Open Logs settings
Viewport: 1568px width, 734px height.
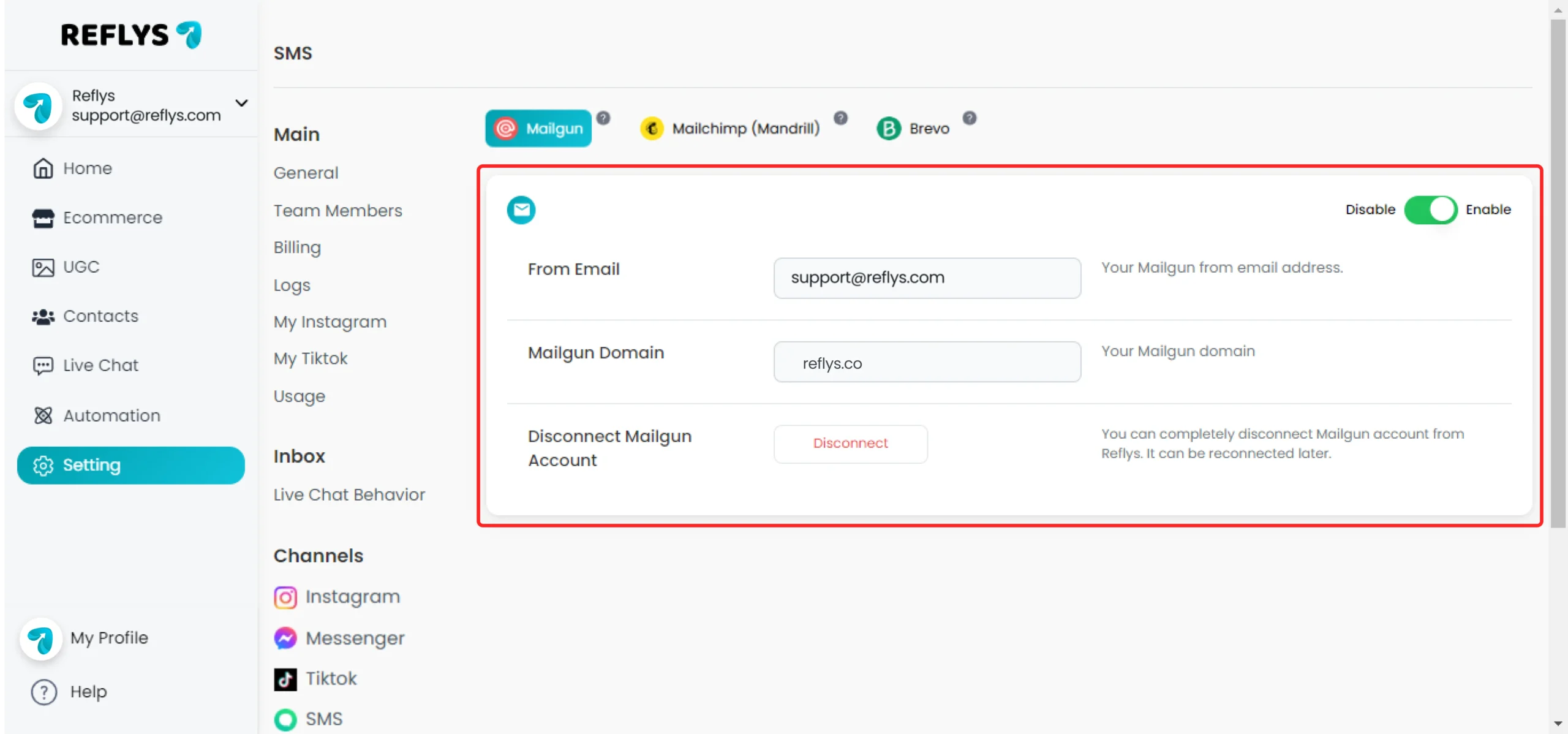pyautogui.click(x=292, y=286)
